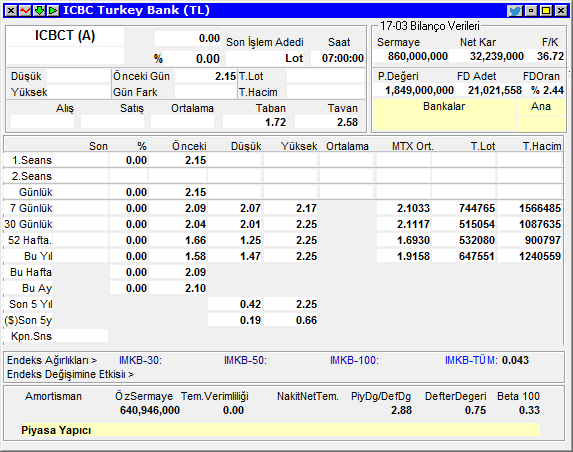The width and height of the screenshot is (573, 452).
Task: Click the Bu Ay row label
Action: point(37,288)
